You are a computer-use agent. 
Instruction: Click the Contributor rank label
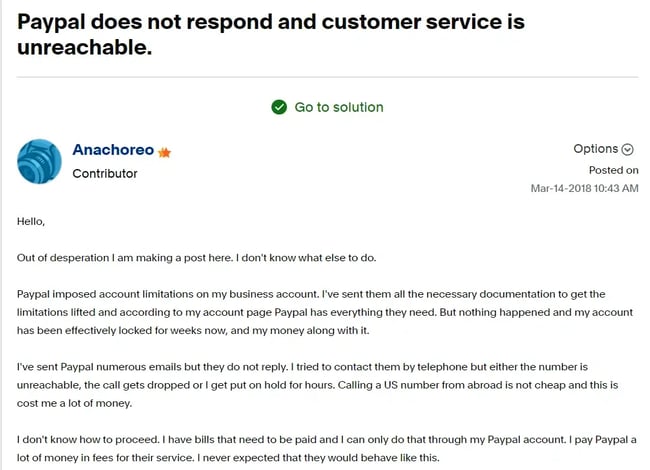point(105,173)
